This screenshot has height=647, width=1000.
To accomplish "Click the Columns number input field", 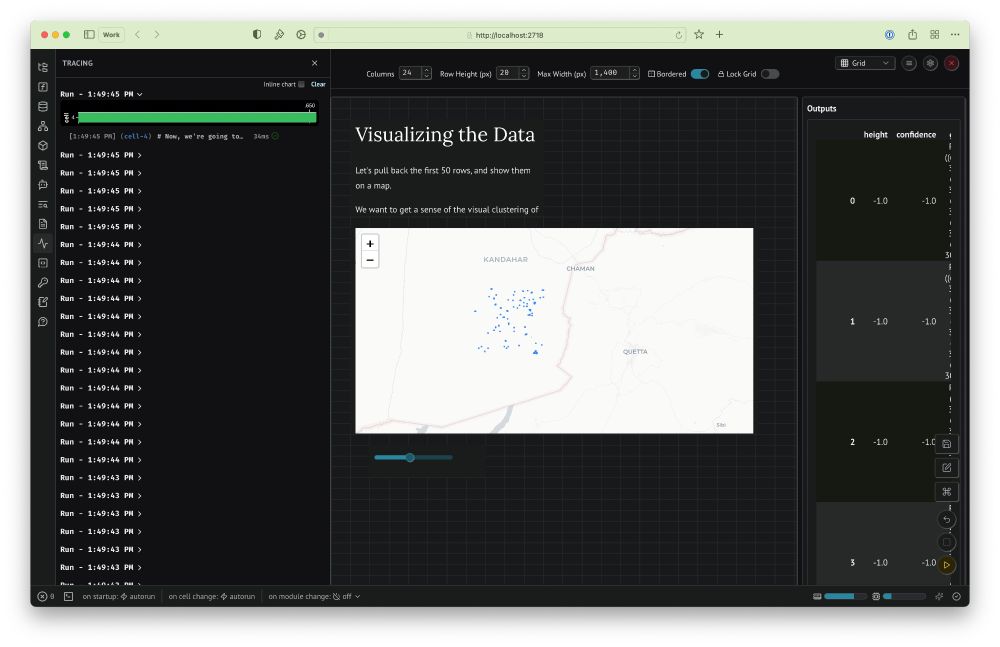I will click(411, 73).
